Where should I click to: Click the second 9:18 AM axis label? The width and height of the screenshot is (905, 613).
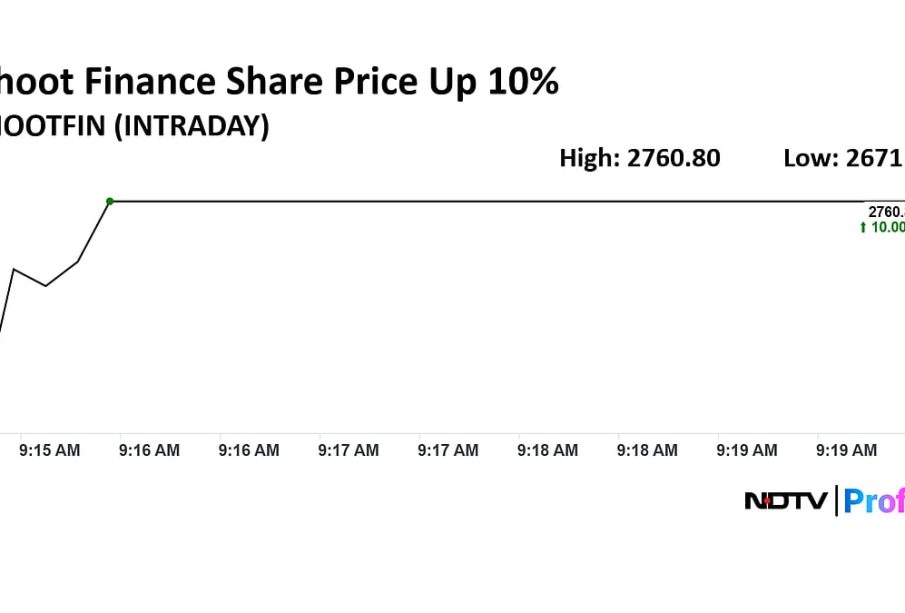pos(647,451)
